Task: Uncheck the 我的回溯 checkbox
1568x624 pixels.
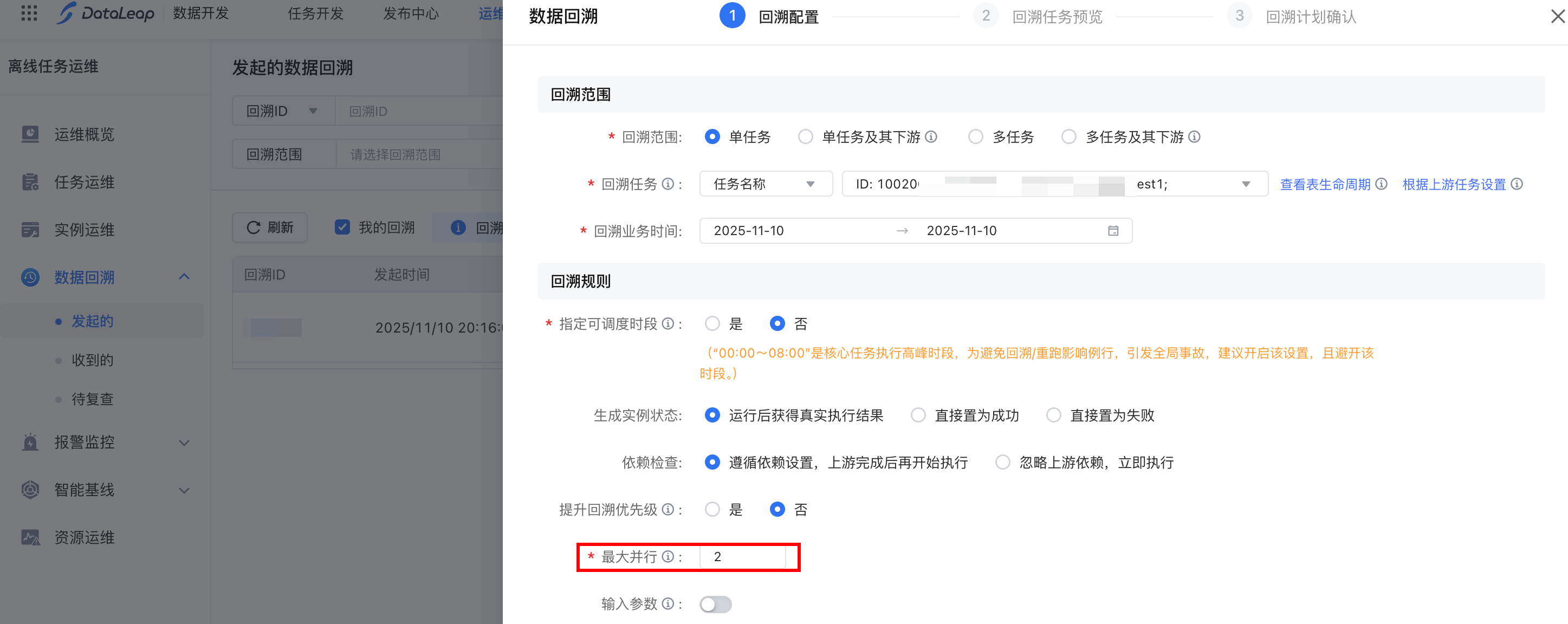Action: (x=342, y=227)
